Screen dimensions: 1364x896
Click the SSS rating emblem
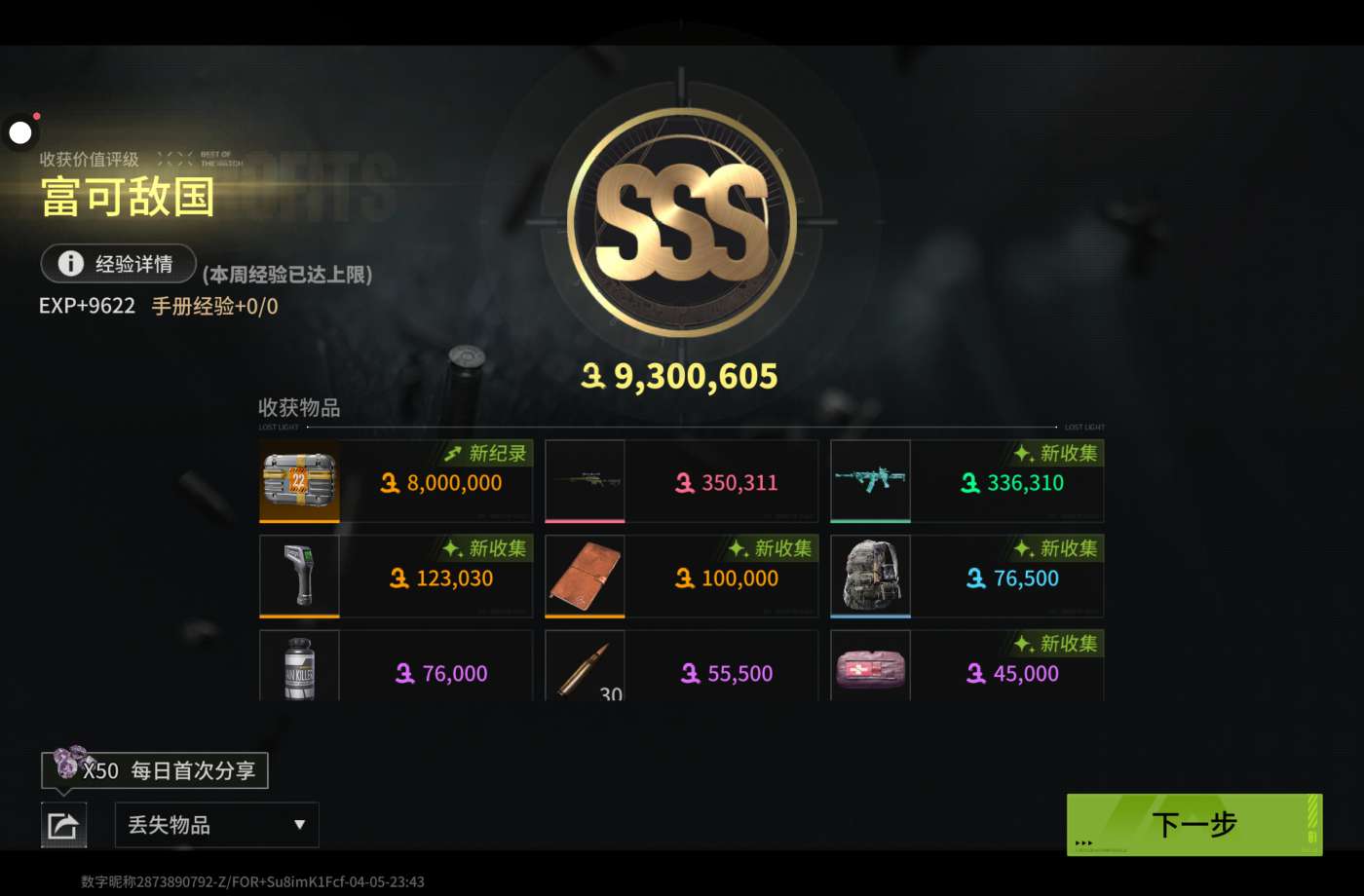682,223
